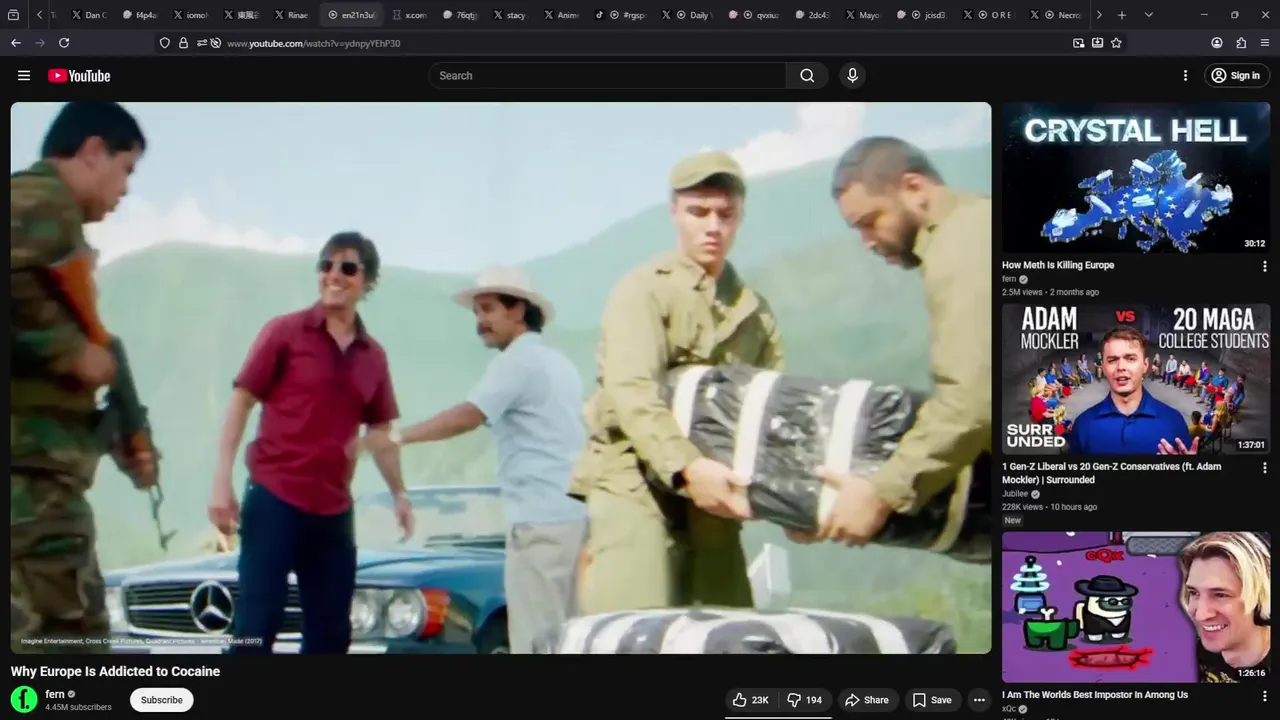Open the browser sidebar/tab manager icon
Screen dimensions: 1280x720
point(13,15)
